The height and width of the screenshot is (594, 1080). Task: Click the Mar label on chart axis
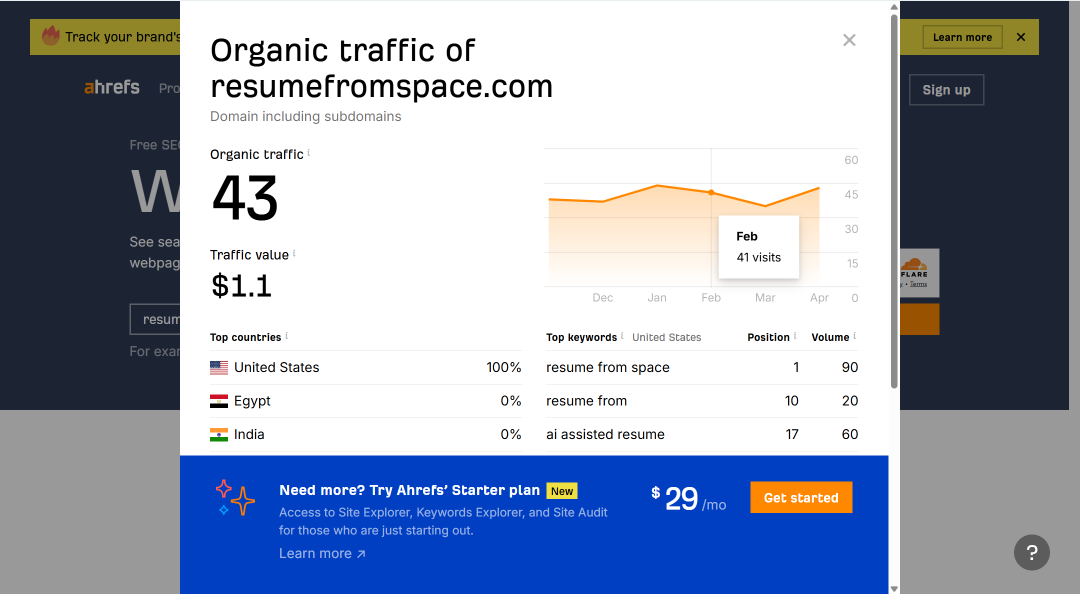tap(765, 298)
